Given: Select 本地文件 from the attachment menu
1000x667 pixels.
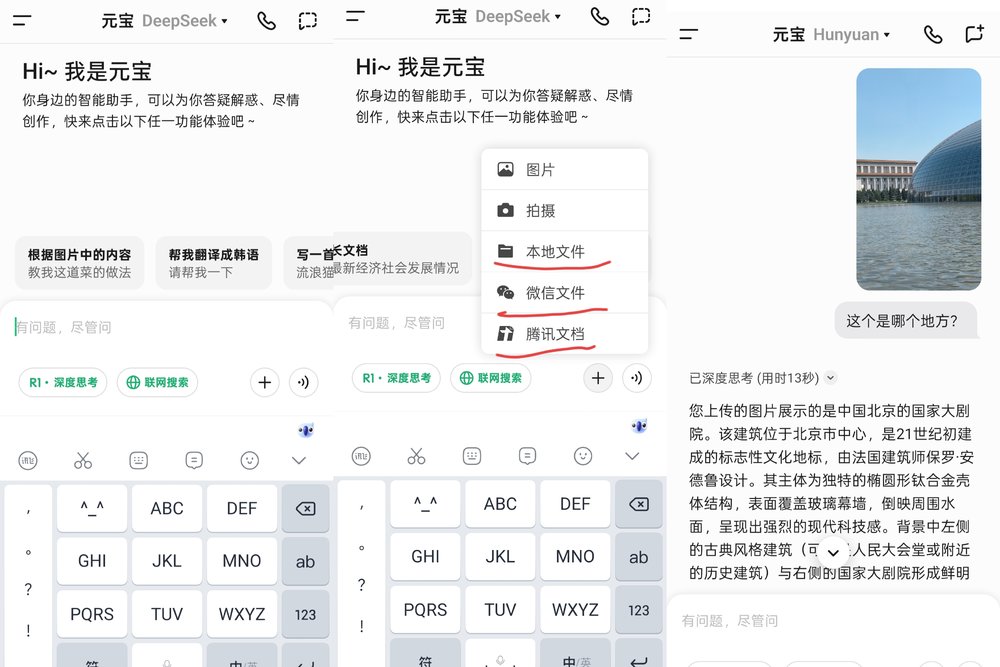Looking at the screenshot, I should pos(564,252).
